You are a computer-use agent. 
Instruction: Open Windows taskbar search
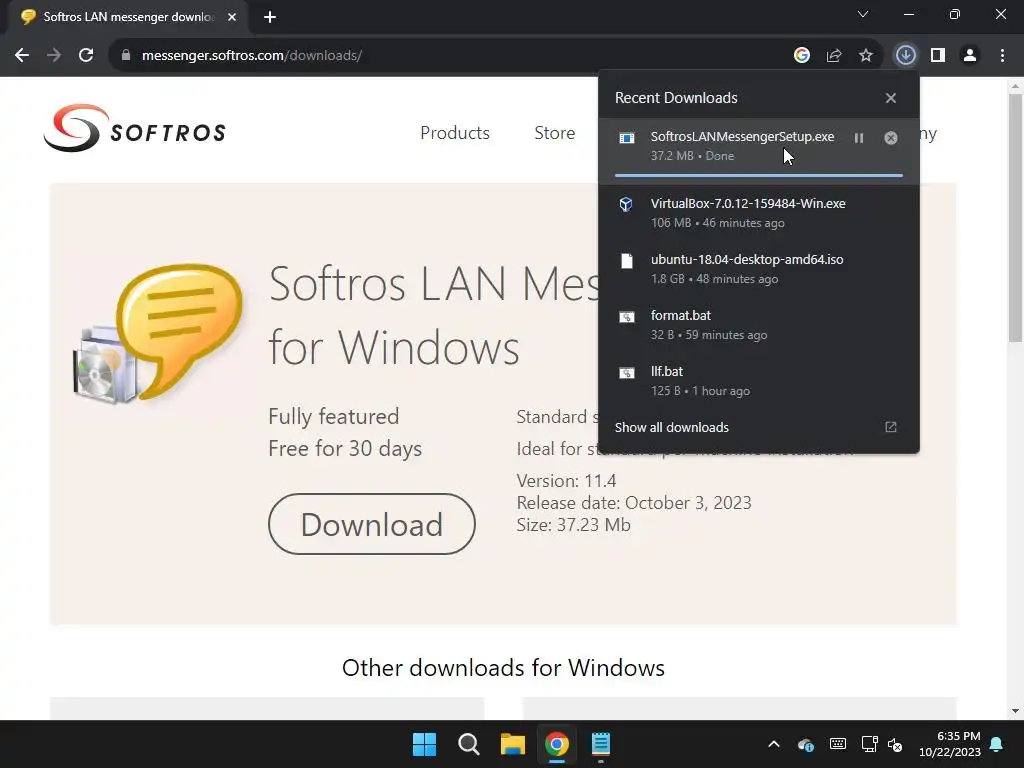click(468, 744)
